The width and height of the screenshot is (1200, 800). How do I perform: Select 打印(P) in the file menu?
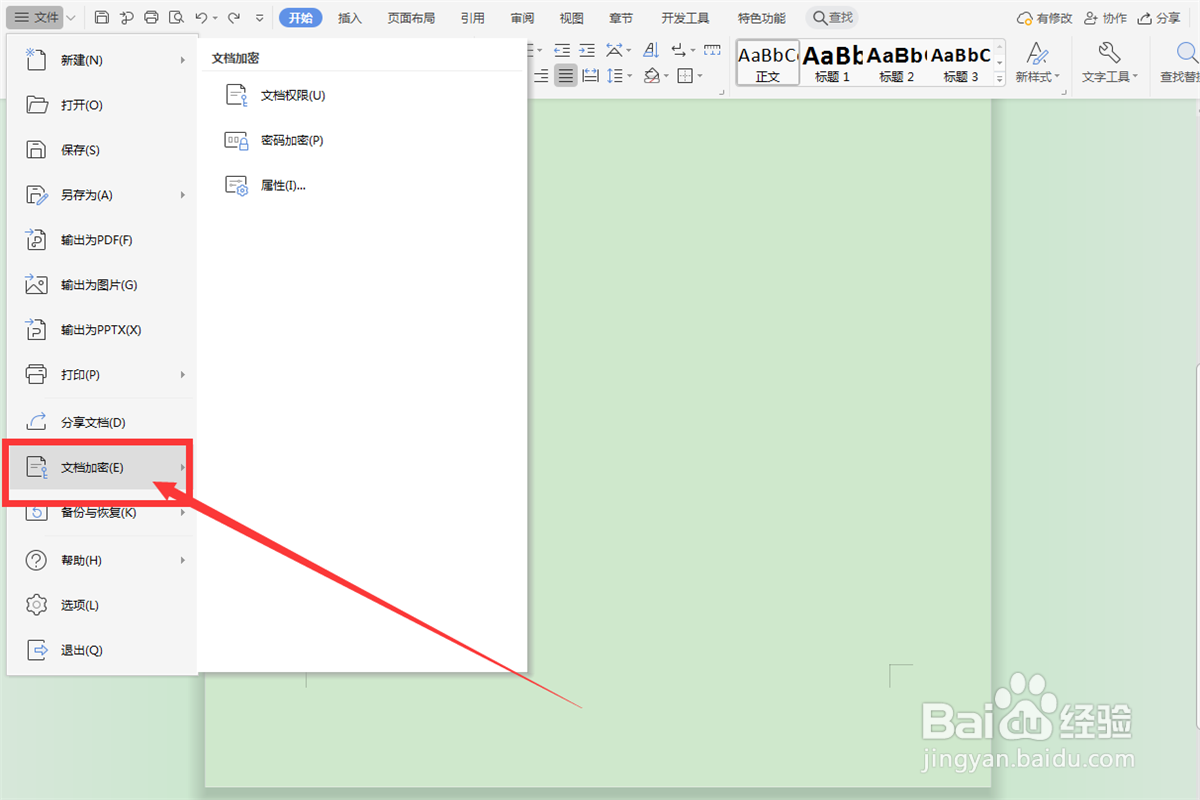[102, 375]
